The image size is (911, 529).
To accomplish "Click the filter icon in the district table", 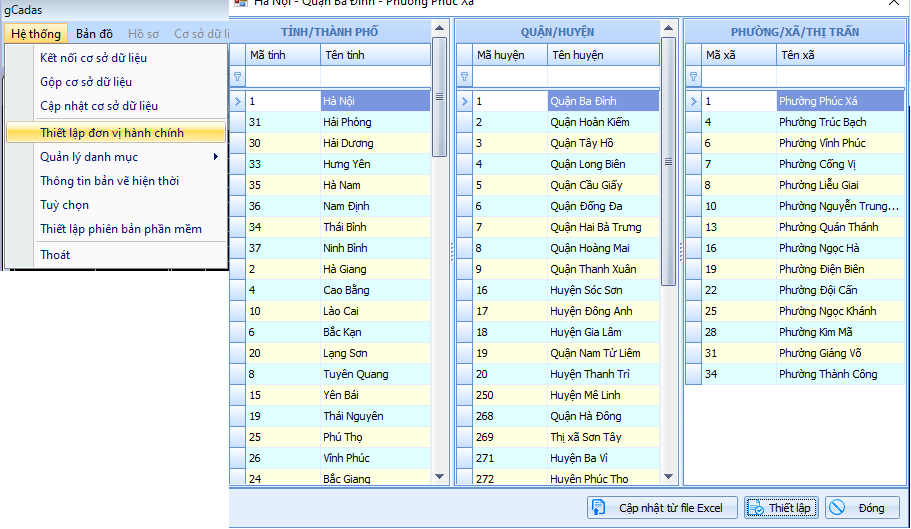I will pyautogui.click(x=463, y=77).
